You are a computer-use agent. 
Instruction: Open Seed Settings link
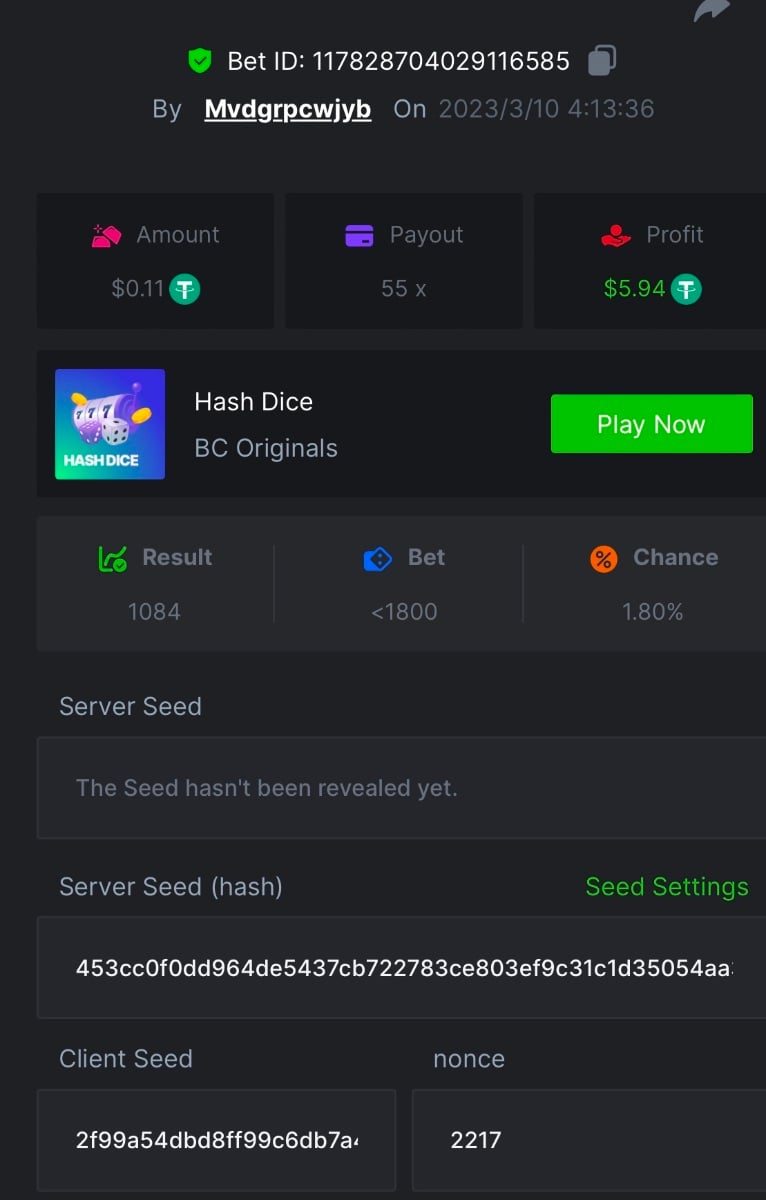pyautogui.click(x=666, y=887)
